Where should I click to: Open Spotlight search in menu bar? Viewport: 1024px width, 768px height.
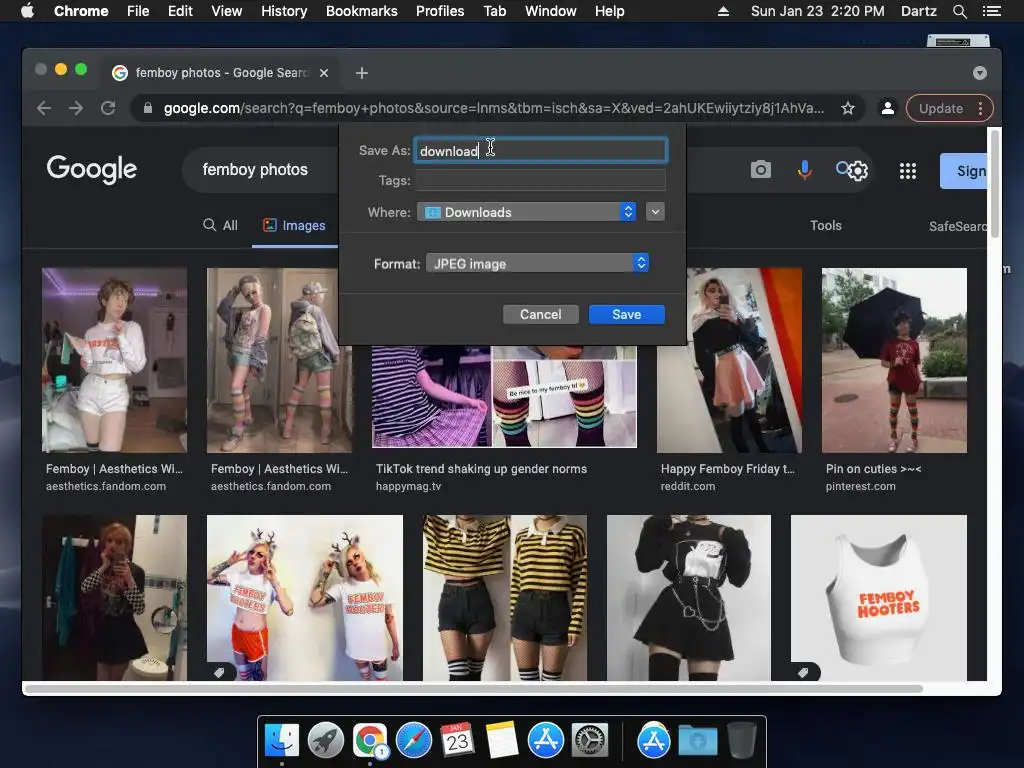pos(959,11)
